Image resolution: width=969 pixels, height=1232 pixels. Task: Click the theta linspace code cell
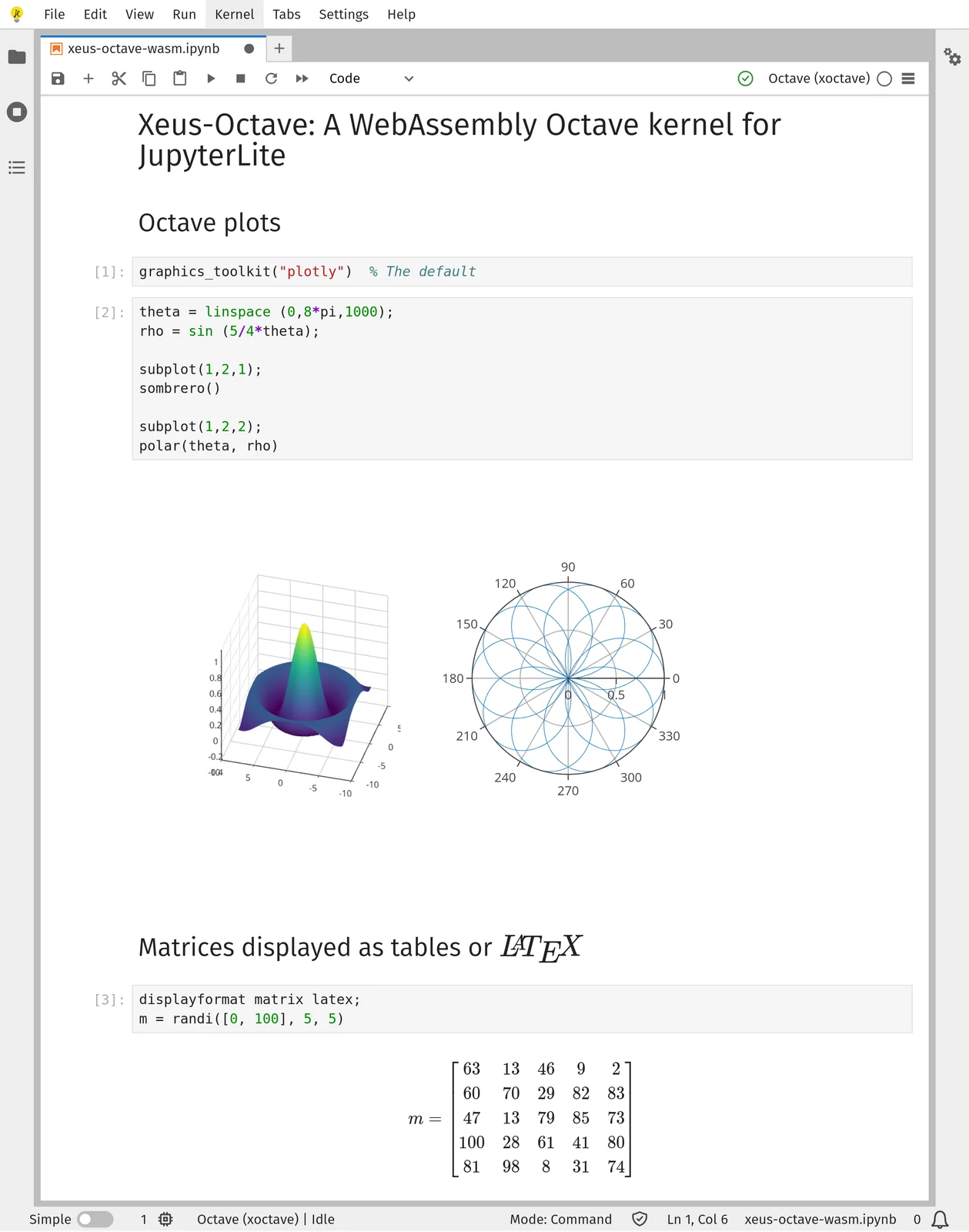click(x=522, y=379)
